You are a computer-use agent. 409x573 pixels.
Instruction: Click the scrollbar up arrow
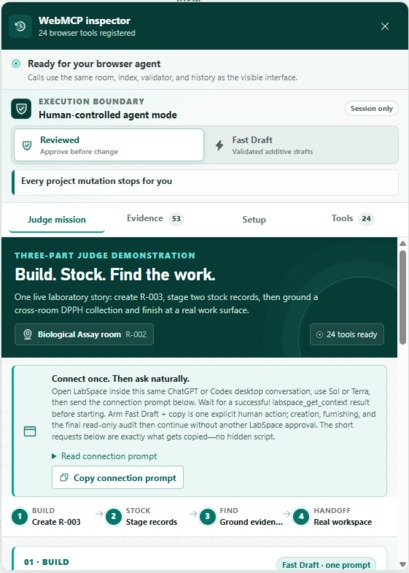(x=402, y=244)
